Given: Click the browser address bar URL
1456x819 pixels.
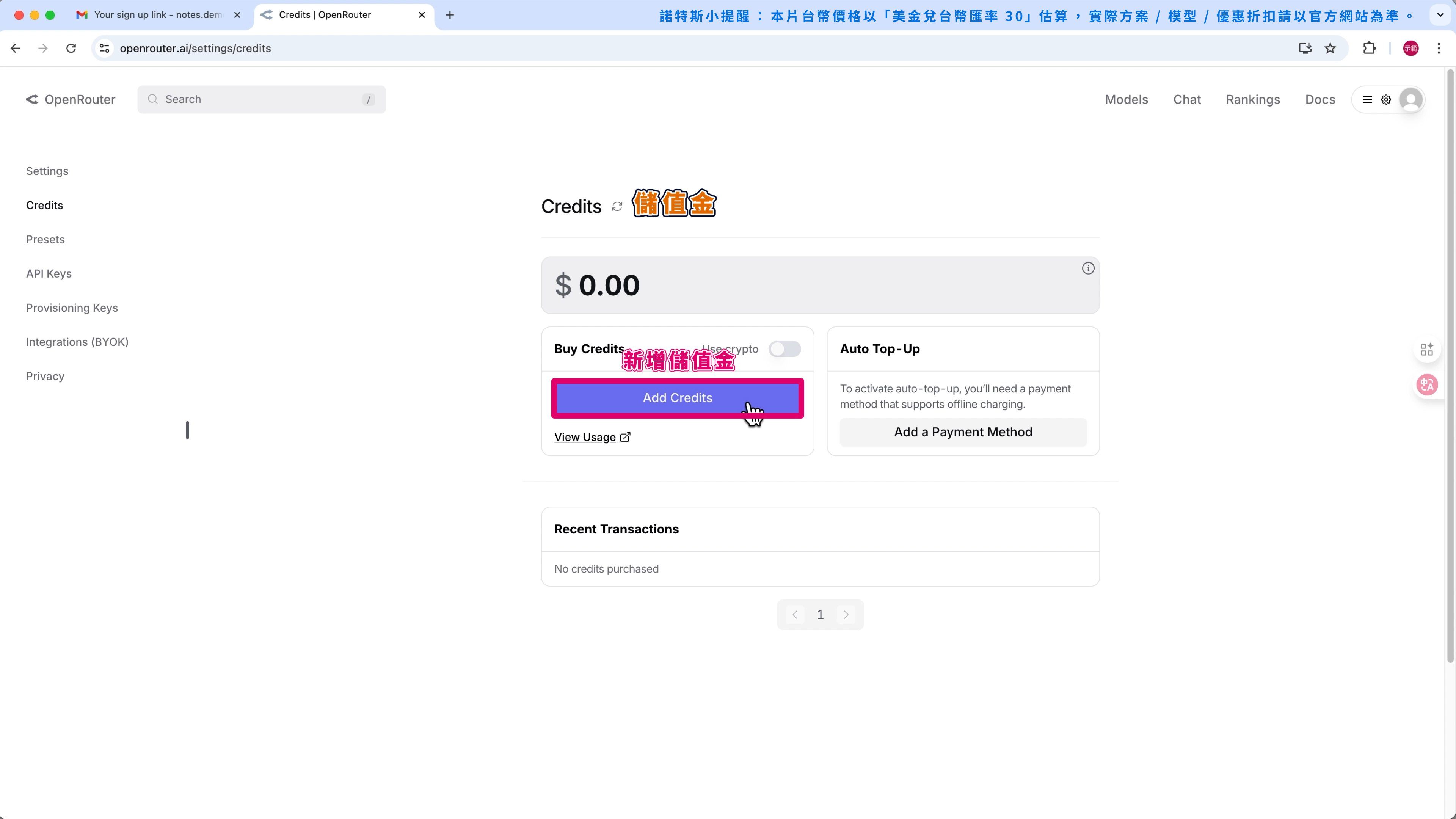Looking at the screenshot, I should click(x=195, y=48).
